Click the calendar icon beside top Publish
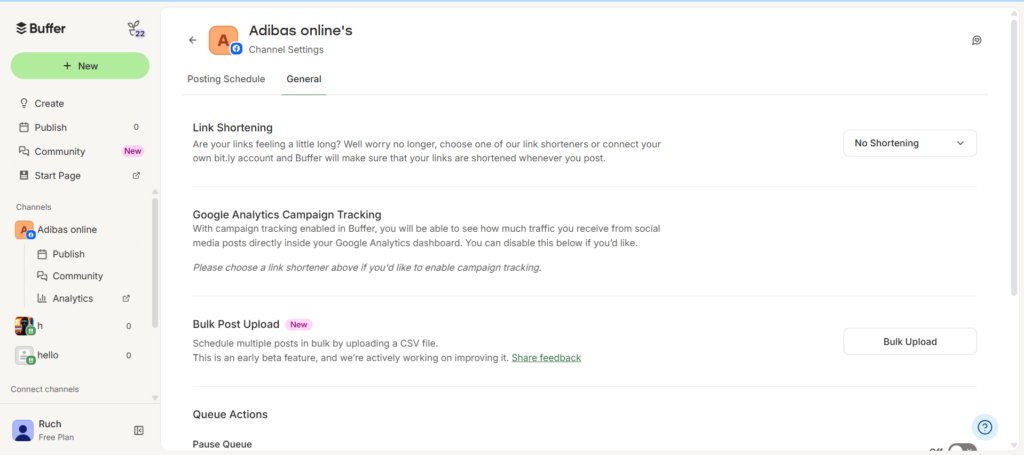 (24, 127)
